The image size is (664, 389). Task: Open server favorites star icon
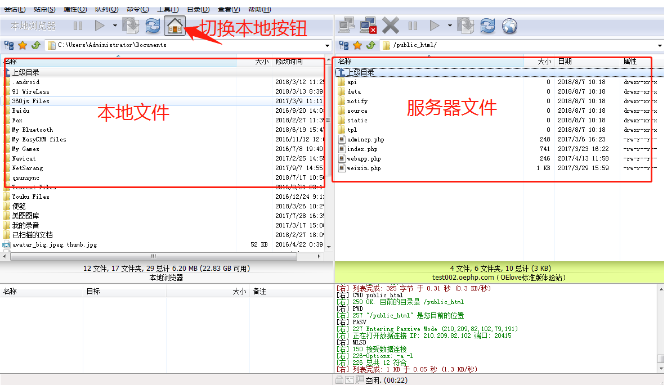(357, 45)
